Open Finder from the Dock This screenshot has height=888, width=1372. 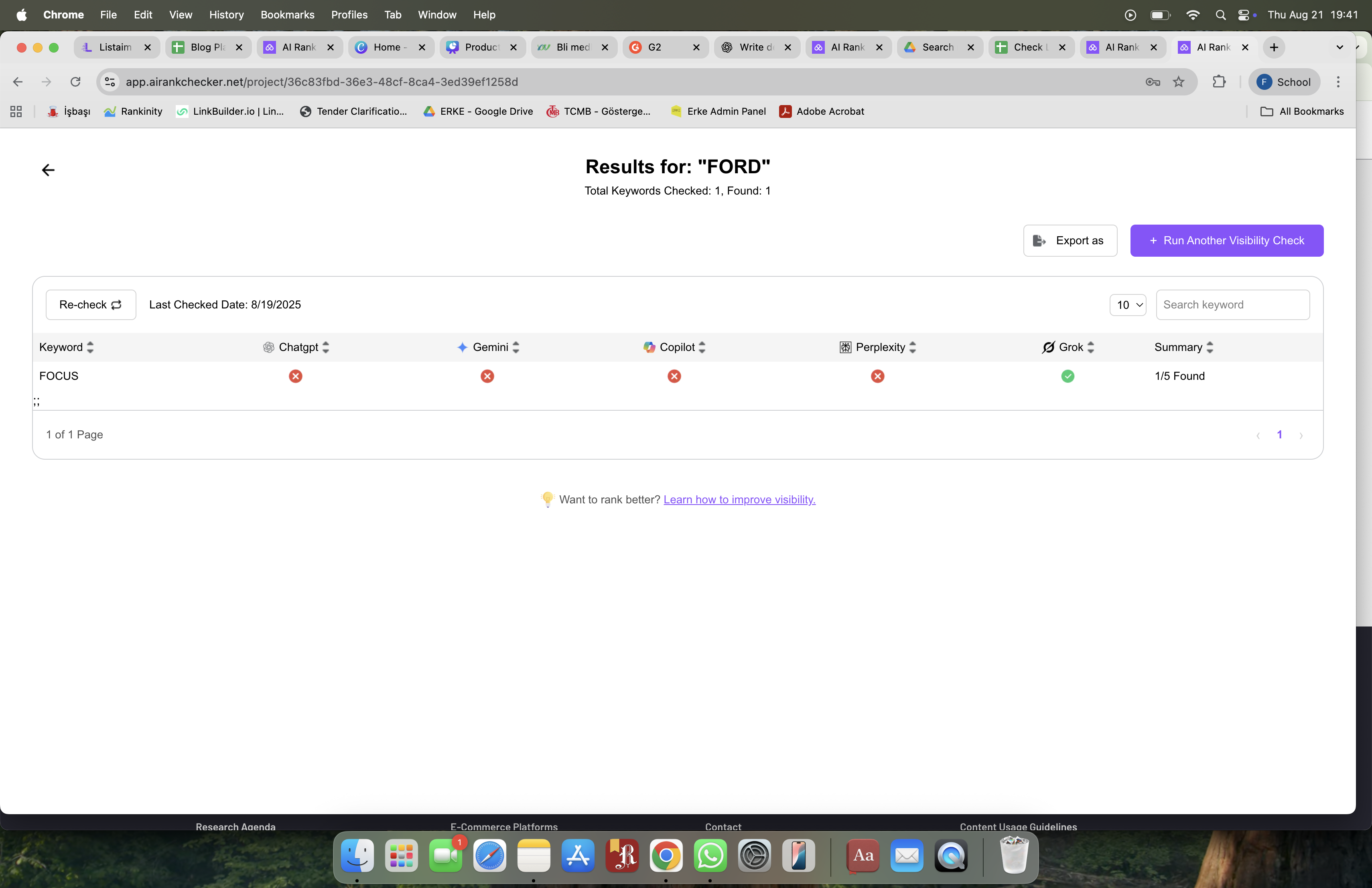357,856
